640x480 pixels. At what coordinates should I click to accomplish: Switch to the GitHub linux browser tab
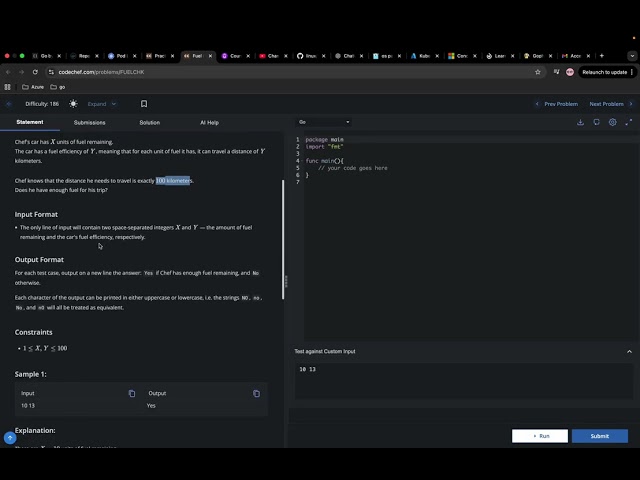point(311,56)
